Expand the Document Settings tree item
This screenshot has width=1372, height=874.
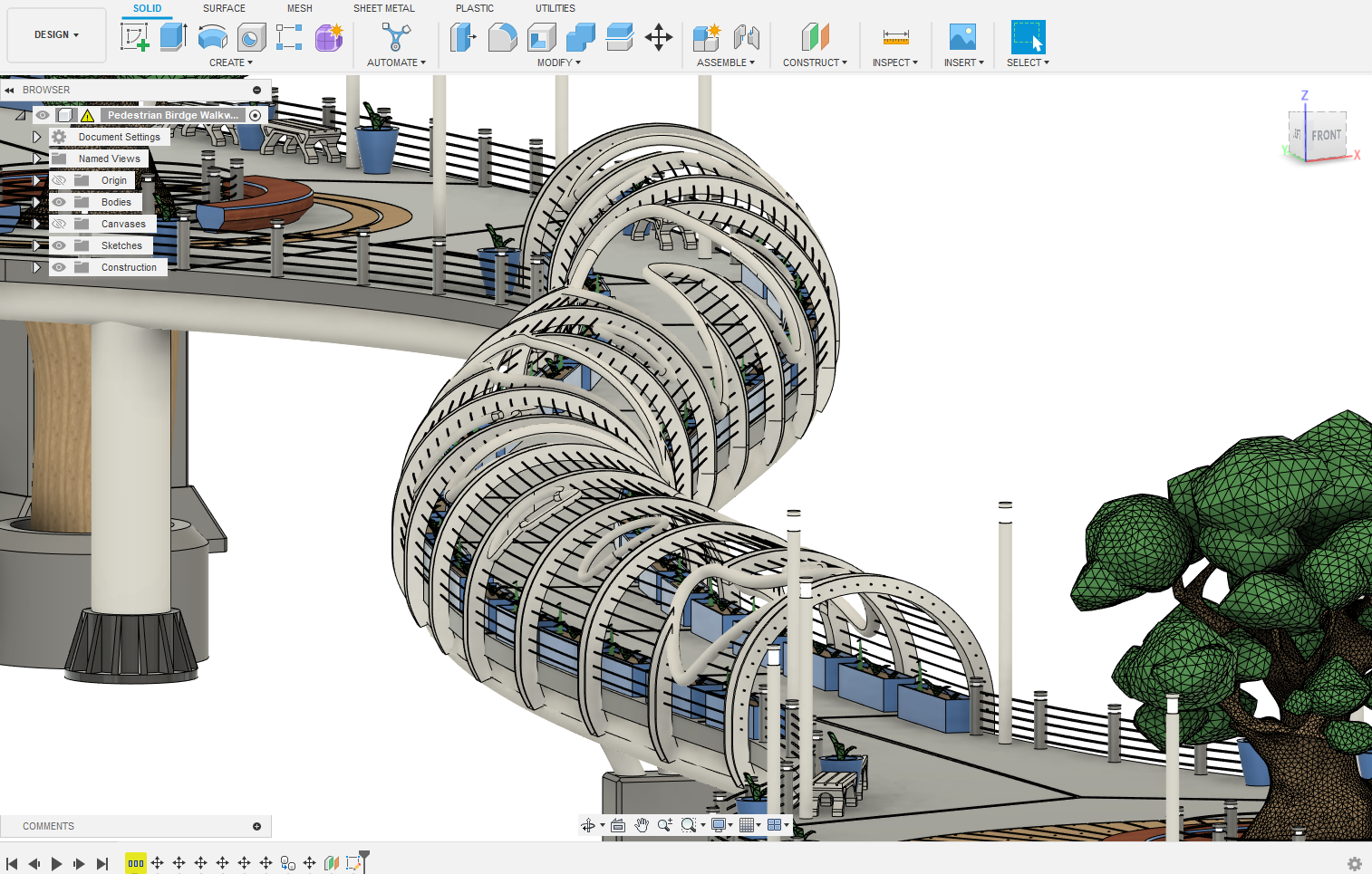coord(36,136)
